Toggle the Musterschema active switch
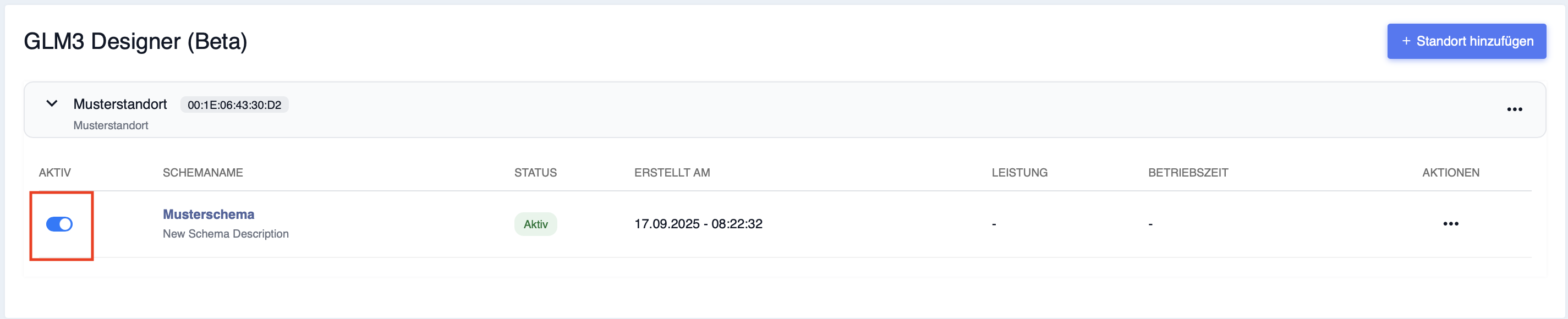The image size is (1568, 319). tap(59, 224)
